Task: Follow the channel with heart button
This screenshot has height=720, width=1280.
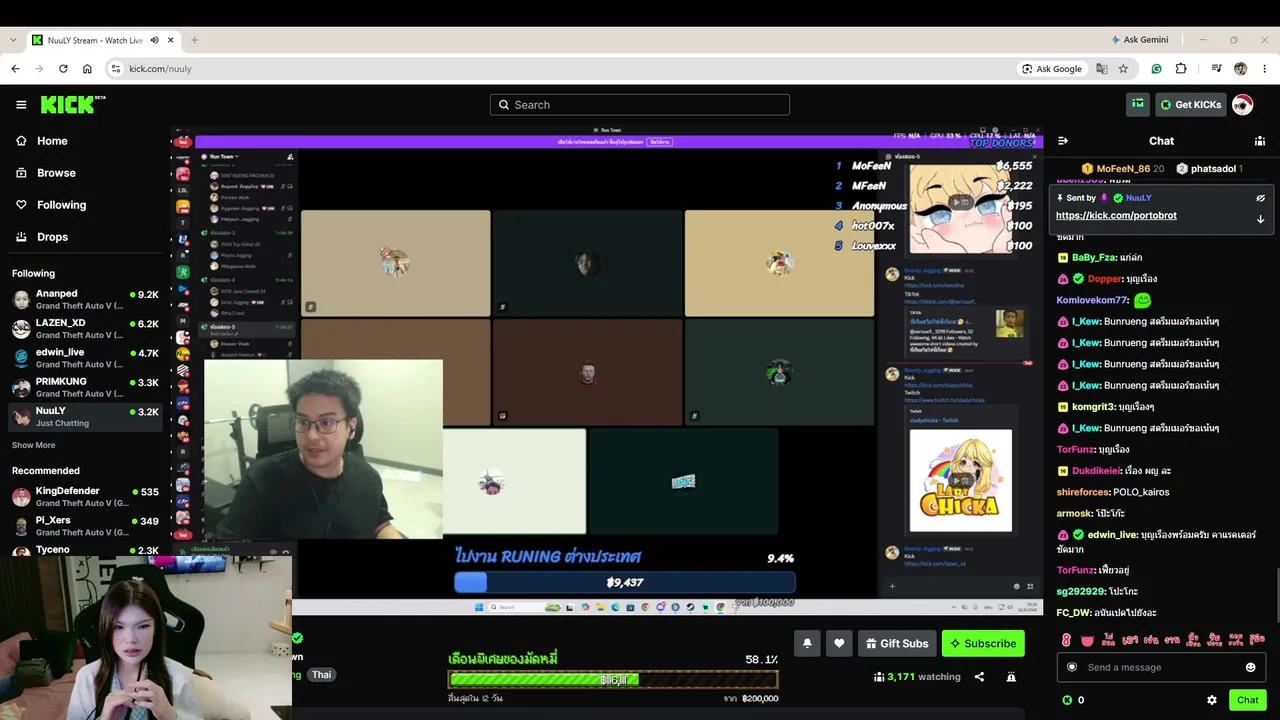Action: coord(839,643)
